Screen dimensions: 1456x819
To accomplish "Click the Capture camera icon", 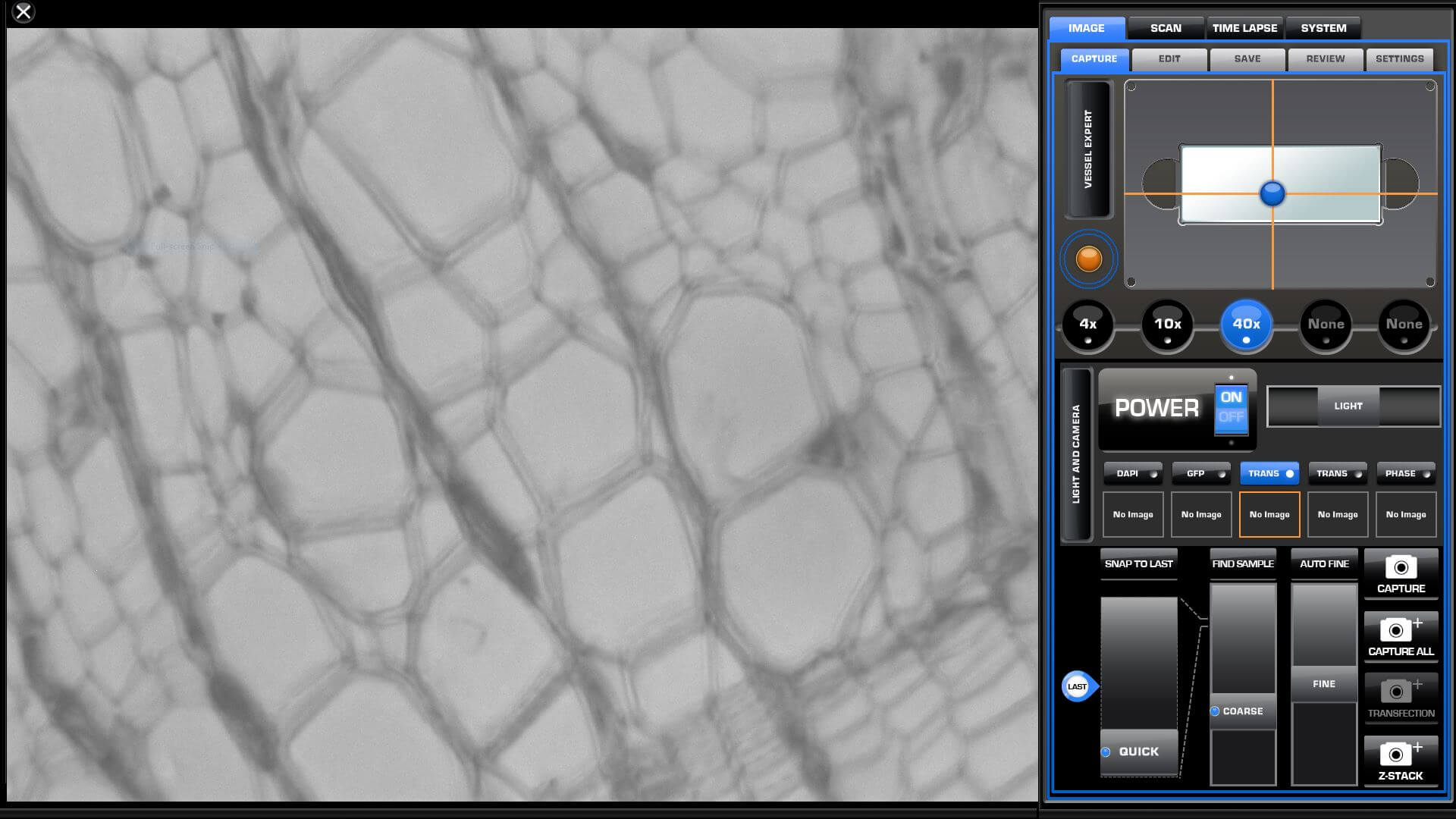I will [x=1400, y=573].
